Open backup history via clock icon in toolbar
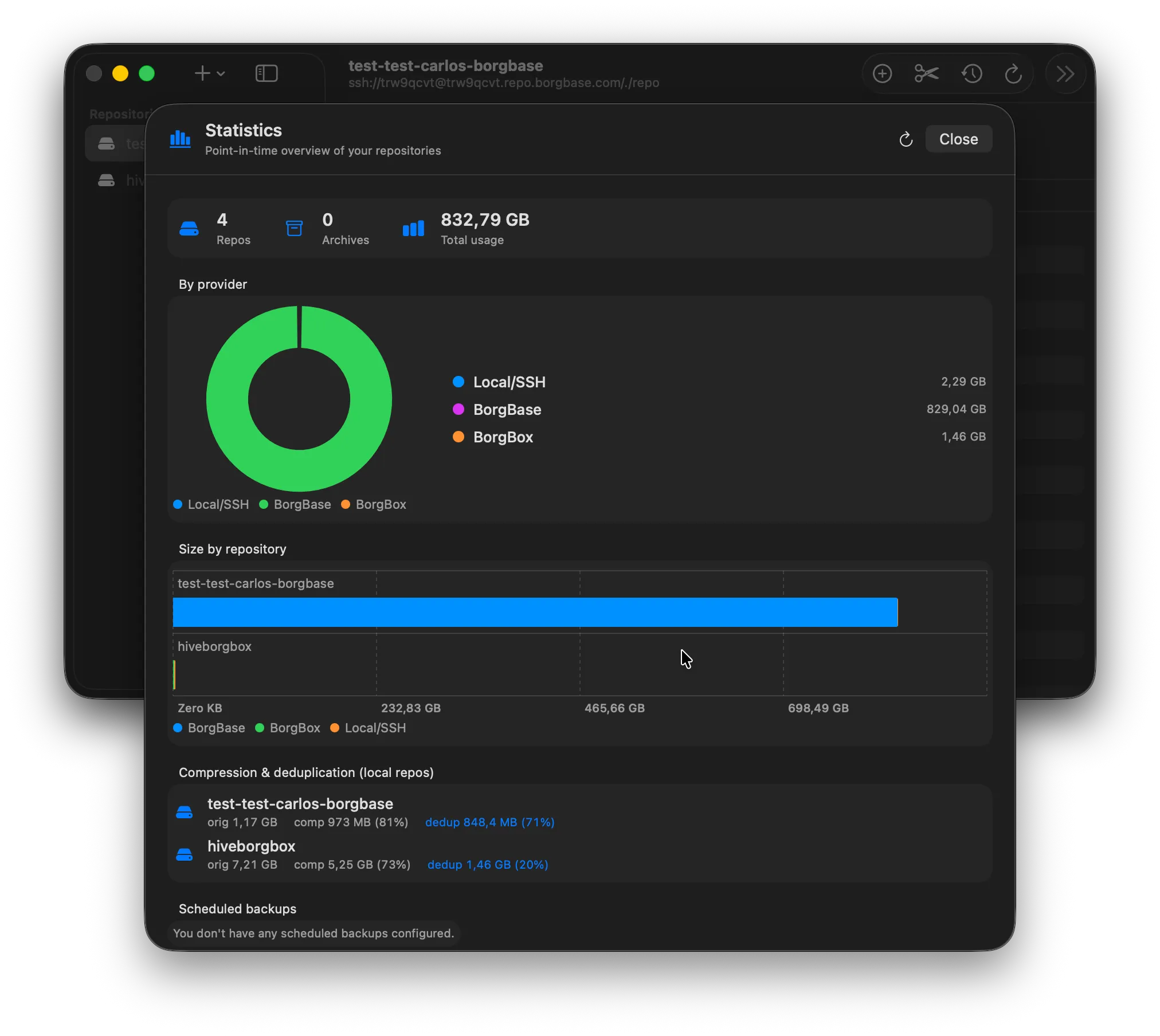 971,73
